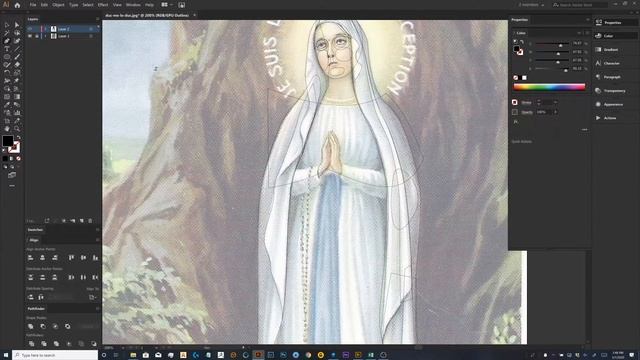Select the Magic Wand tool

pos(7,33)
